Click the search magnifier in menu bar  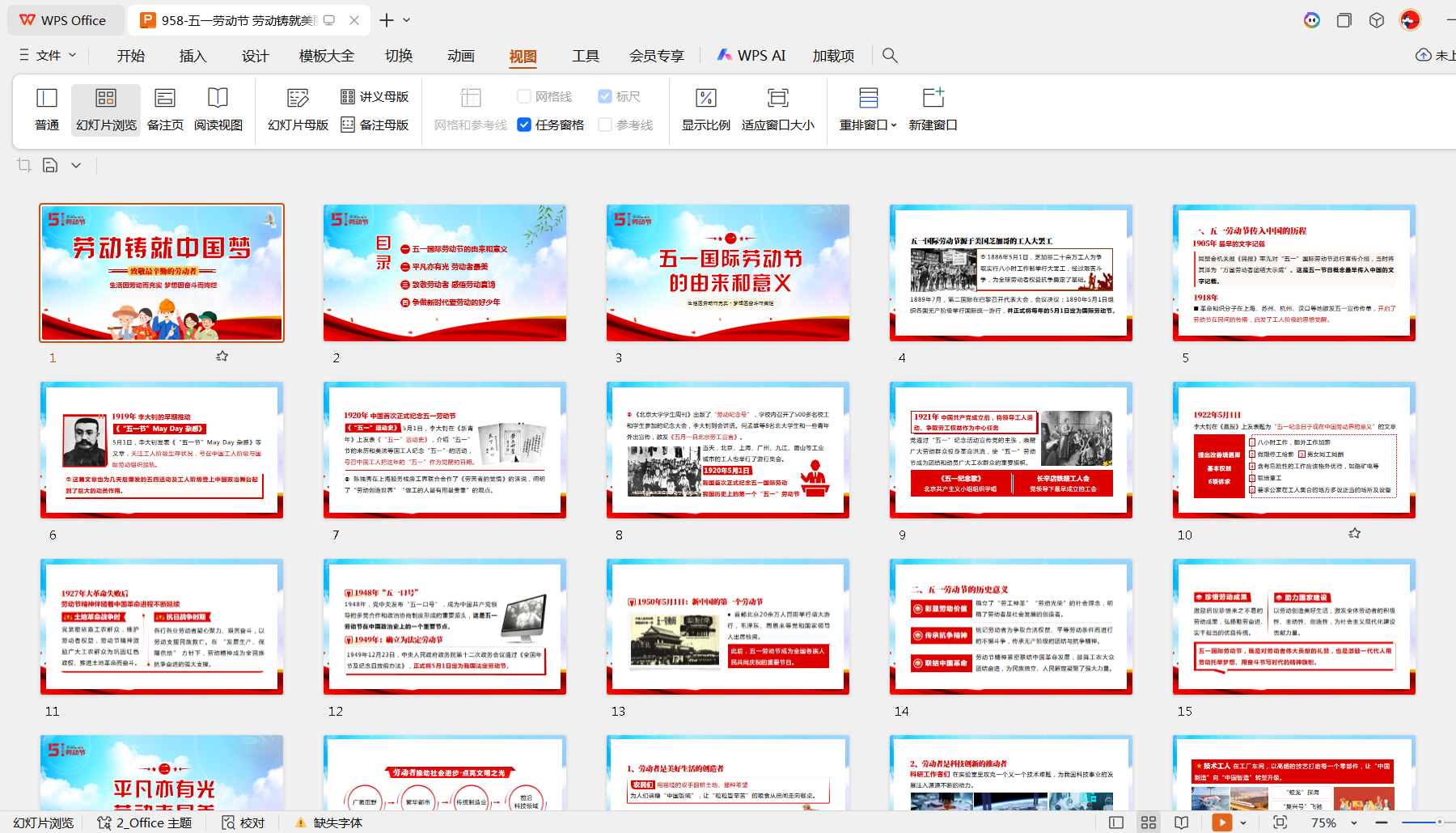coord(890,55)
